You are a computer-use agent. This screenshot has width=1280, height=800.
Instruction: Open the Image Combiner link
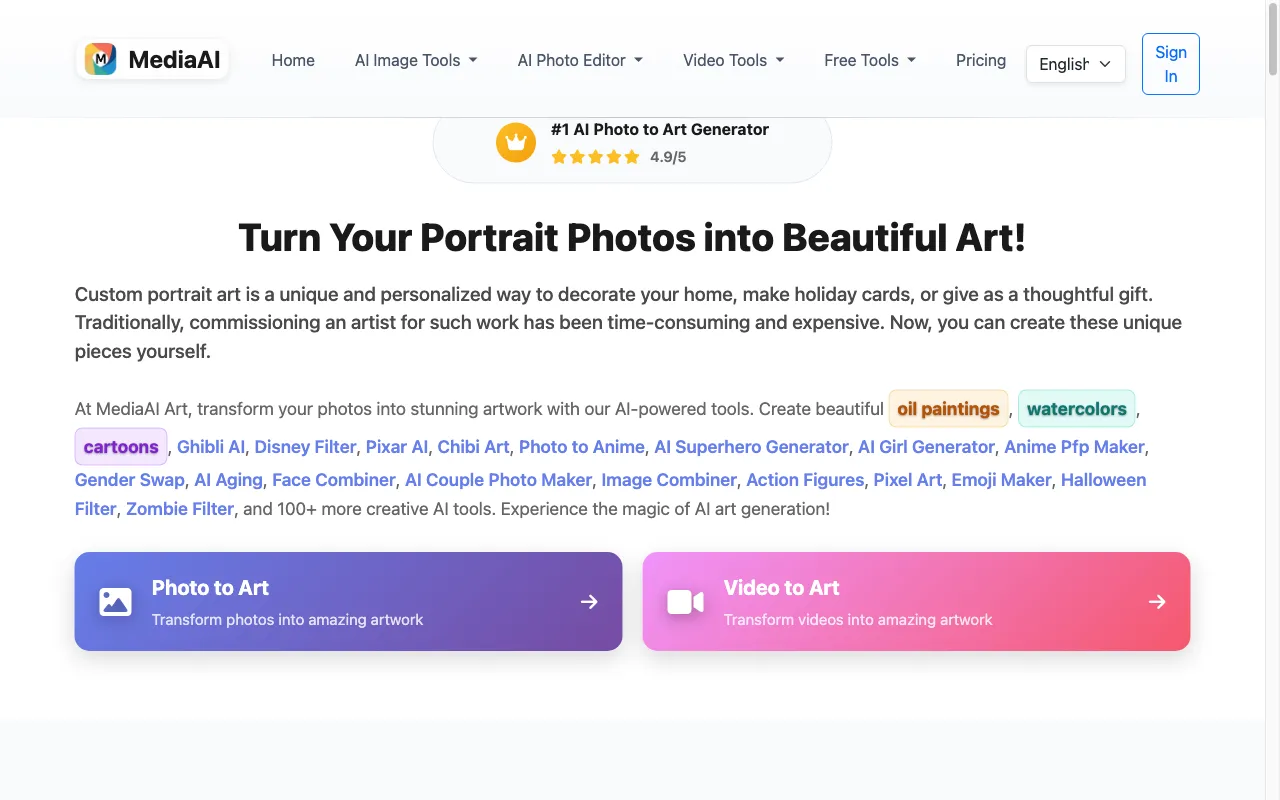(x=669, y=480)
